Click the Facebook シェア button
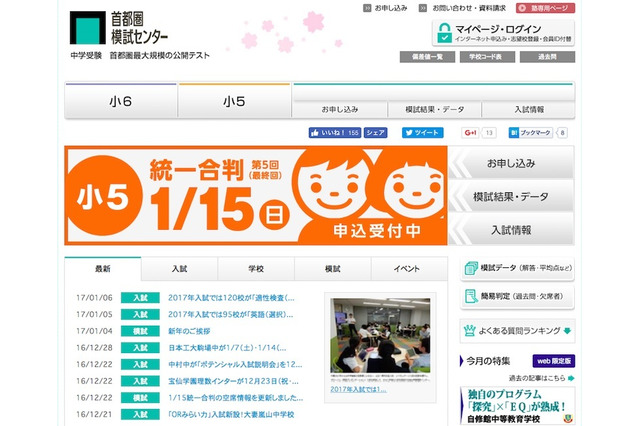This screenshot has height=426, width=640. (x=376, y=133)
